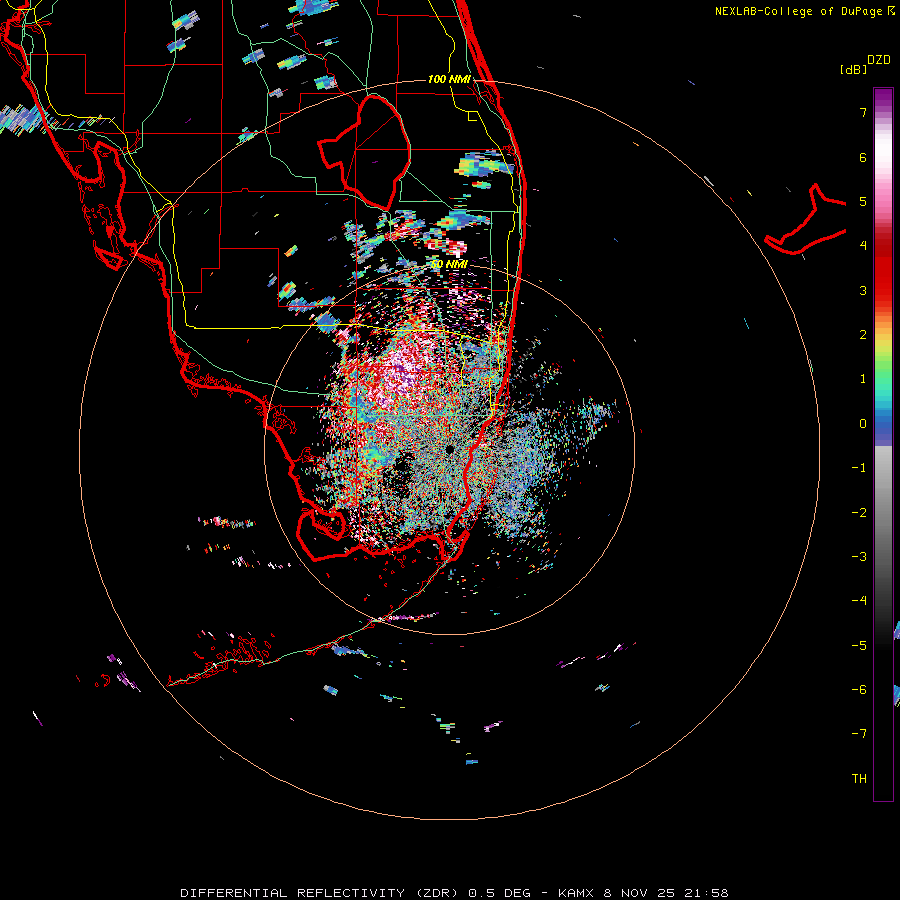Click the 6 value on color scale
Image resolution: width=900 pixels, height=900 pixels.
(x=863, y=157)
